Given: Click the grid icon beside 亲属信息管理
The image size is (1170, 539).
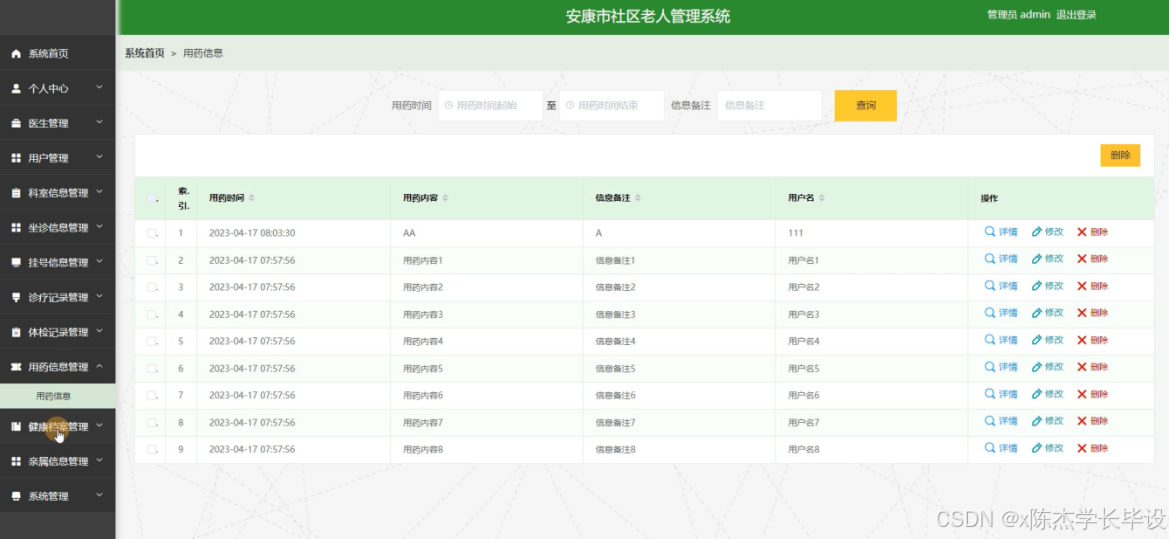Looking at the screenshot, I should point(16,461).
